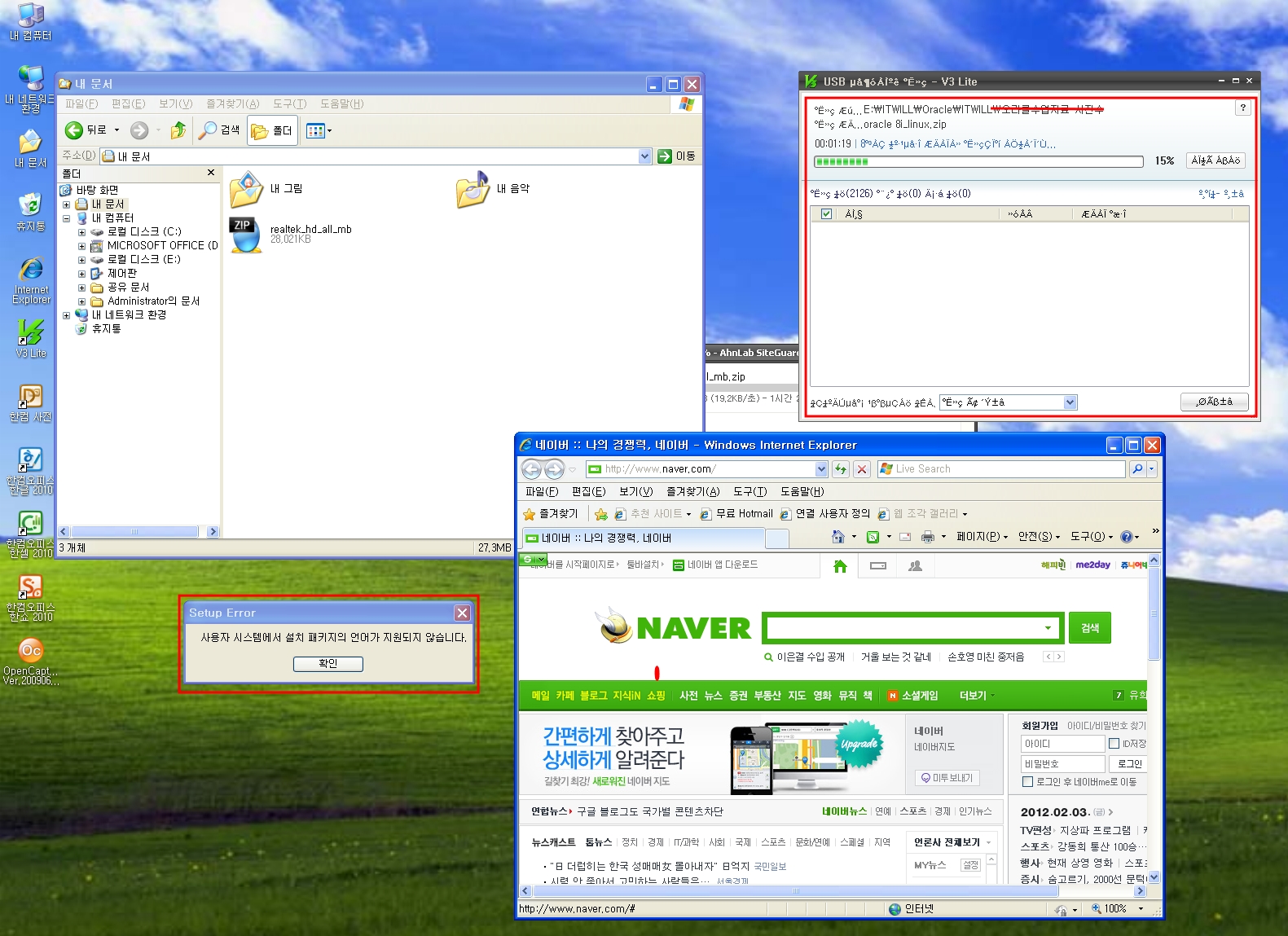Image resolution: width=1288 pixels, height=936 pixels.
Task: Open the Explorer address bar dropdown
Action: [x=645, y=156]
